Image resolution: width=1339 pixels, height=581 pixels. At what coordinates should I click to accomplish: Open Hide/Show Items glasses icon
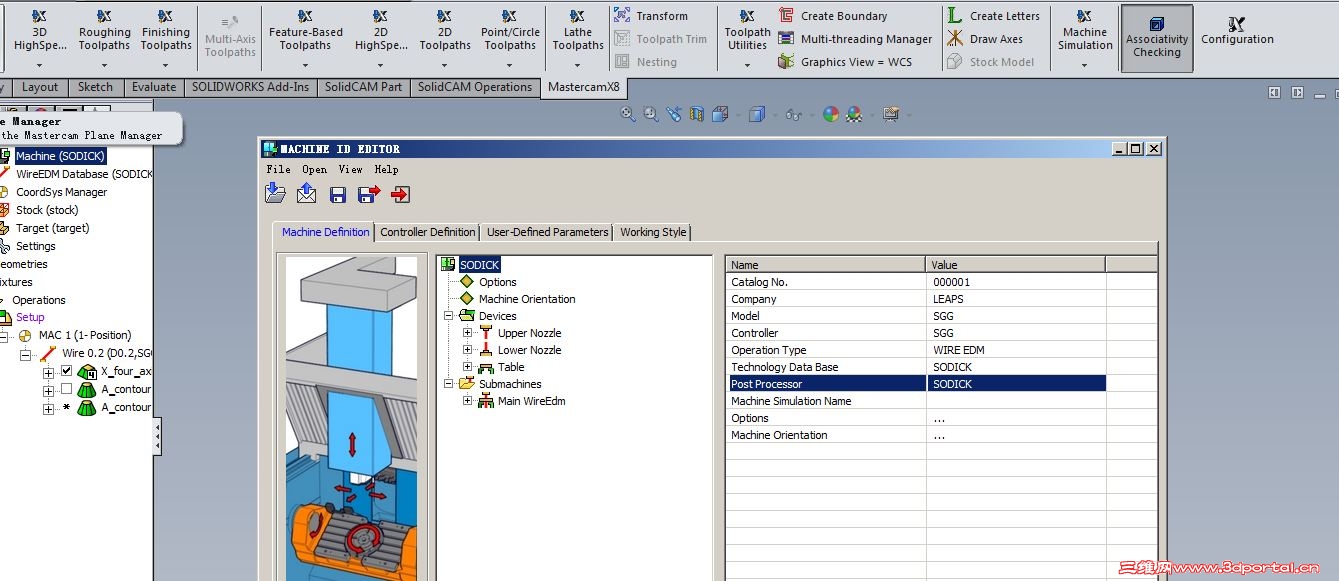[x=794, y=114]
